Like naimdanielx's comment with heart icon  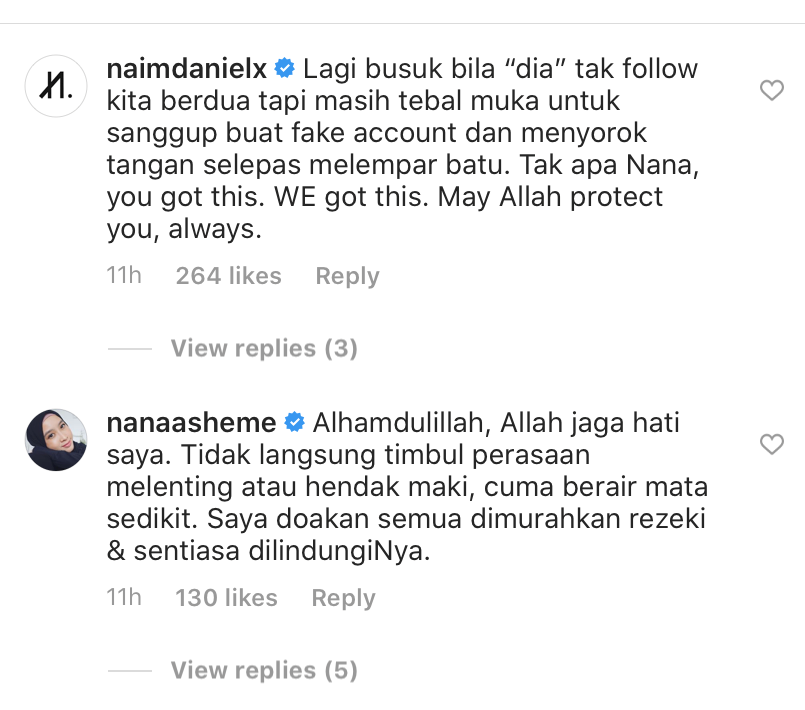[772, 90]
